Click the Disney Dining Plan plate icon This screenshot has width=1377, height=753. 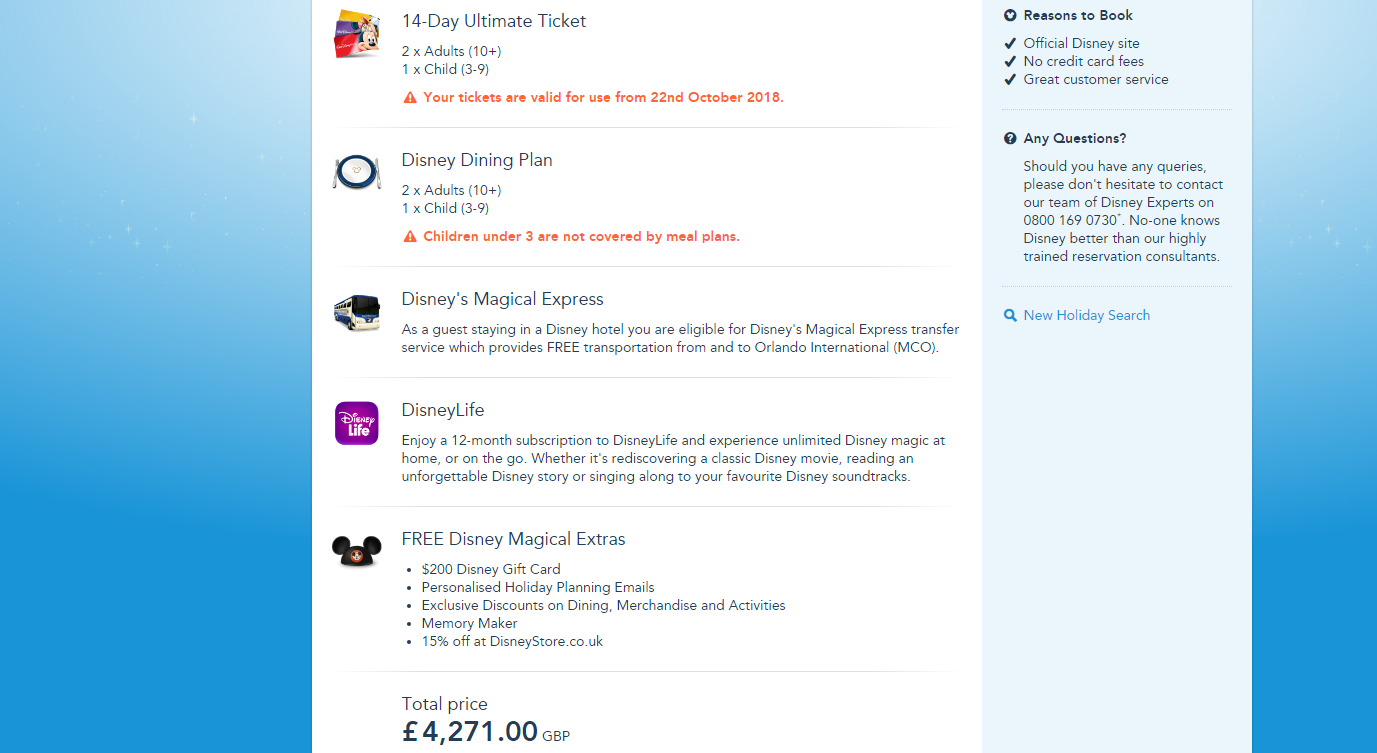pos(356,173)
